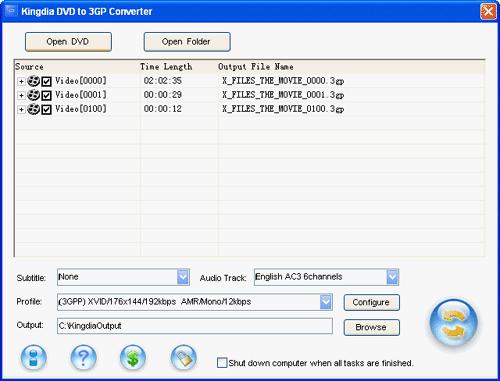Click output name X_FILES_THE_MOVIE_0000.3gp
The width and height of the screenshot is (500, 381).
283,81
